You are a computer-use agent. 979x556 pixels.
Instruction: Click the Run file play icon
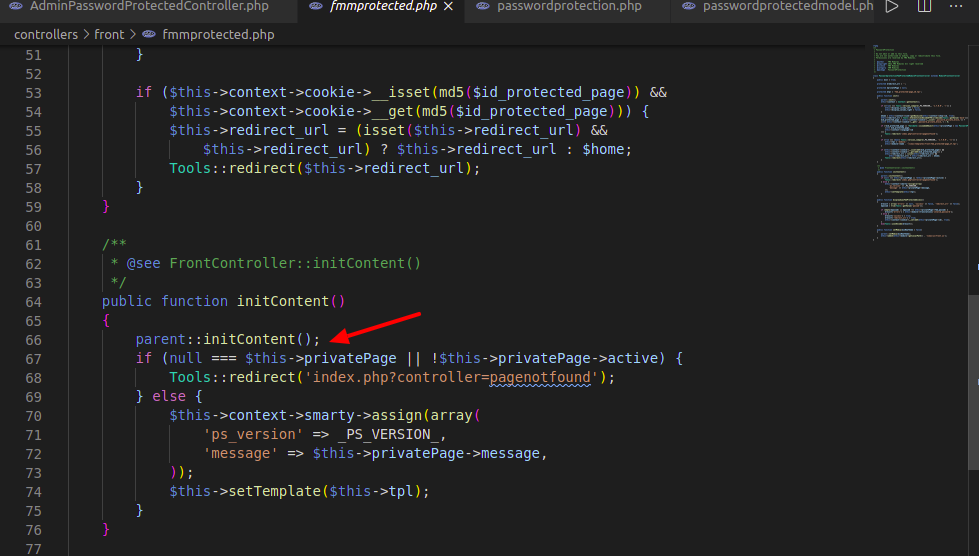coord(892,7)
